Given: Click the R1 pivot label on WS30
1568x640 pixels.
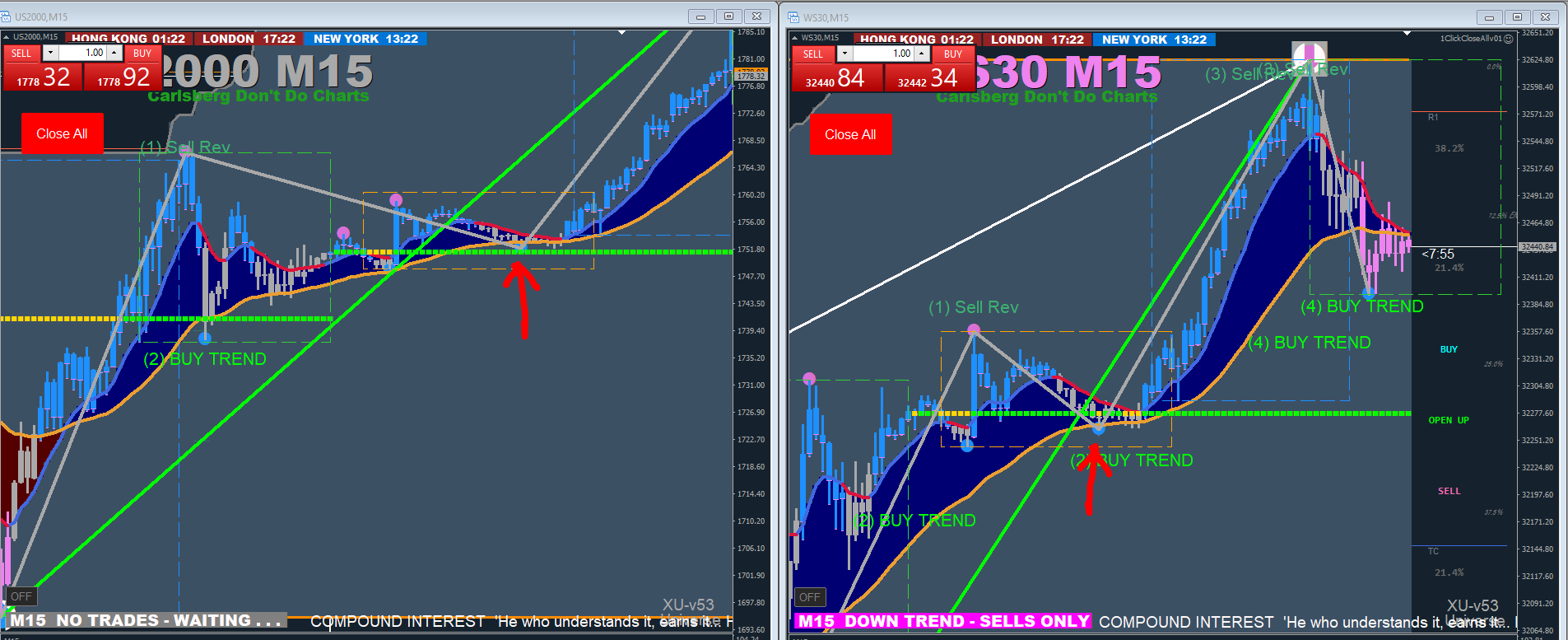Looking at the screenshot, I should (x=1433, y=118).
